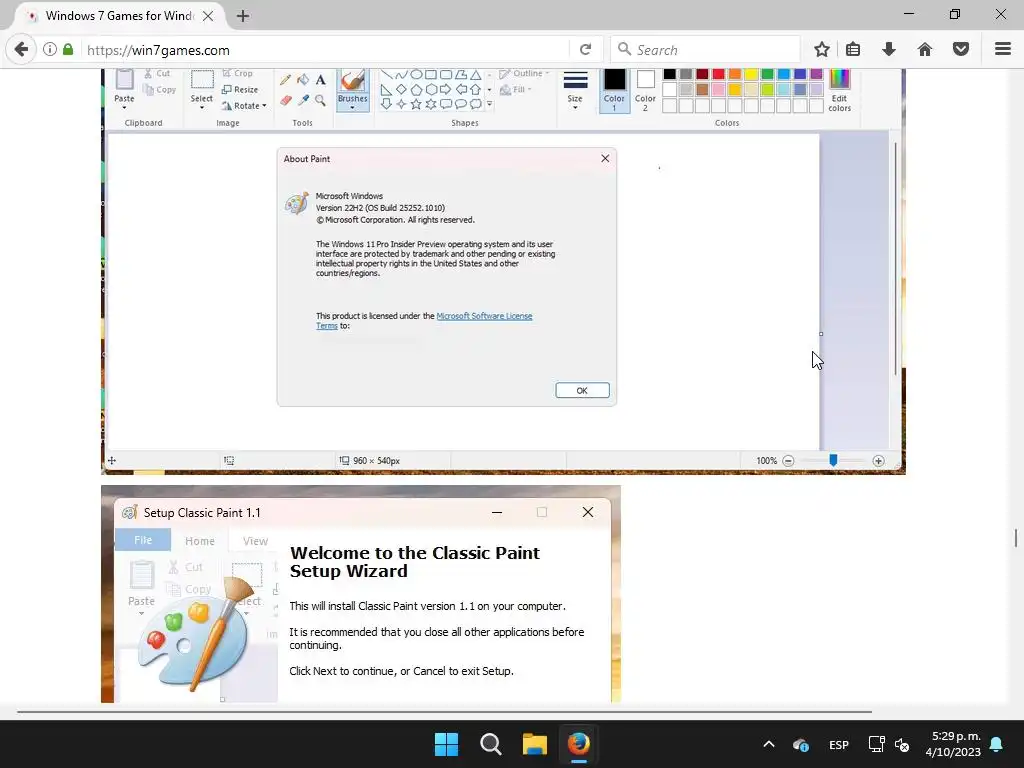Open the File tab in Setup image
Image resolution: width=1024 pixels, height=768 pixels.
pos(143,540)
